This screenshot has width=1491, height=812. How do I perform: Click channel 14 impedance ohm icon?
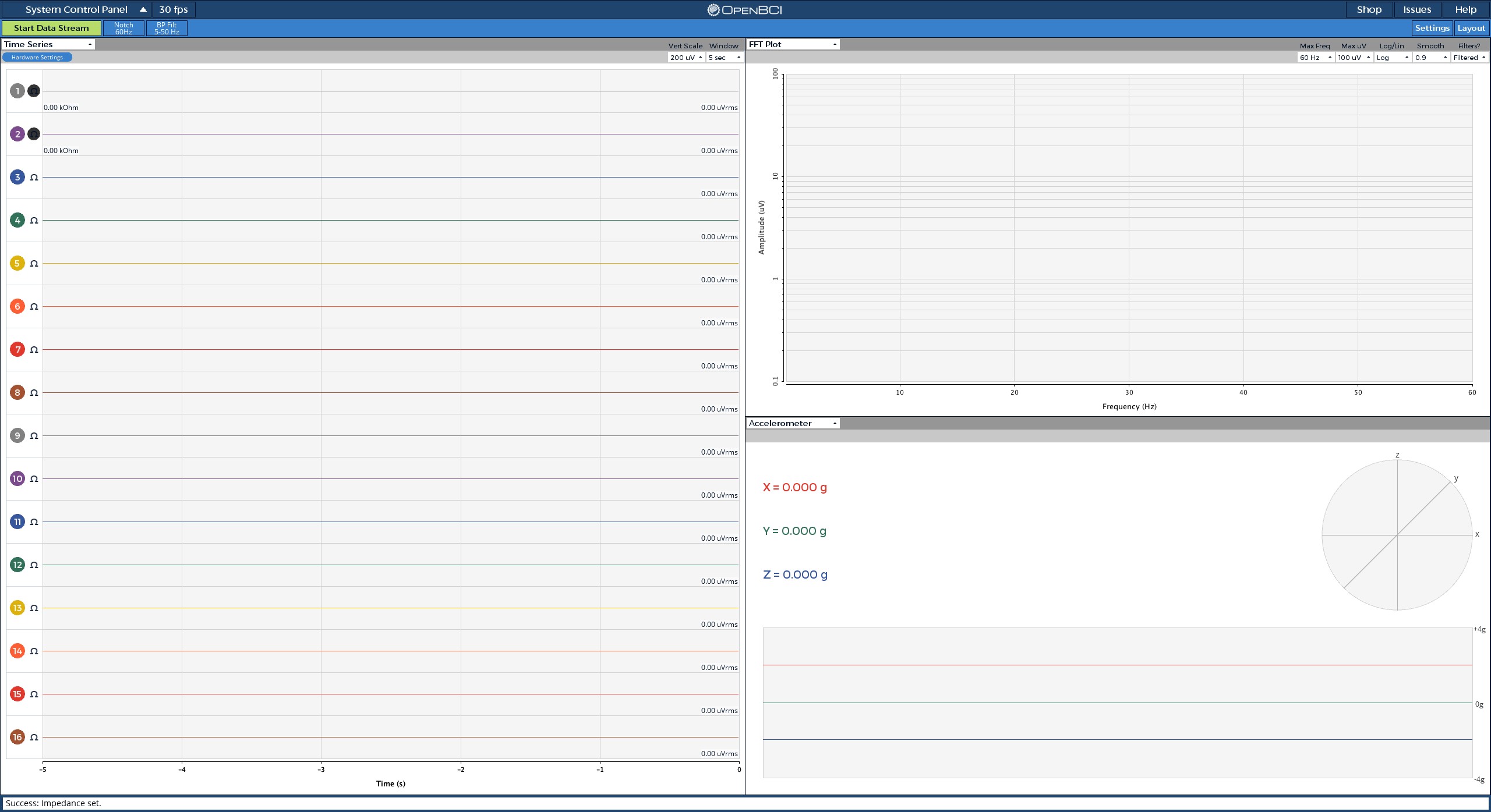click(x=34, y=651)
